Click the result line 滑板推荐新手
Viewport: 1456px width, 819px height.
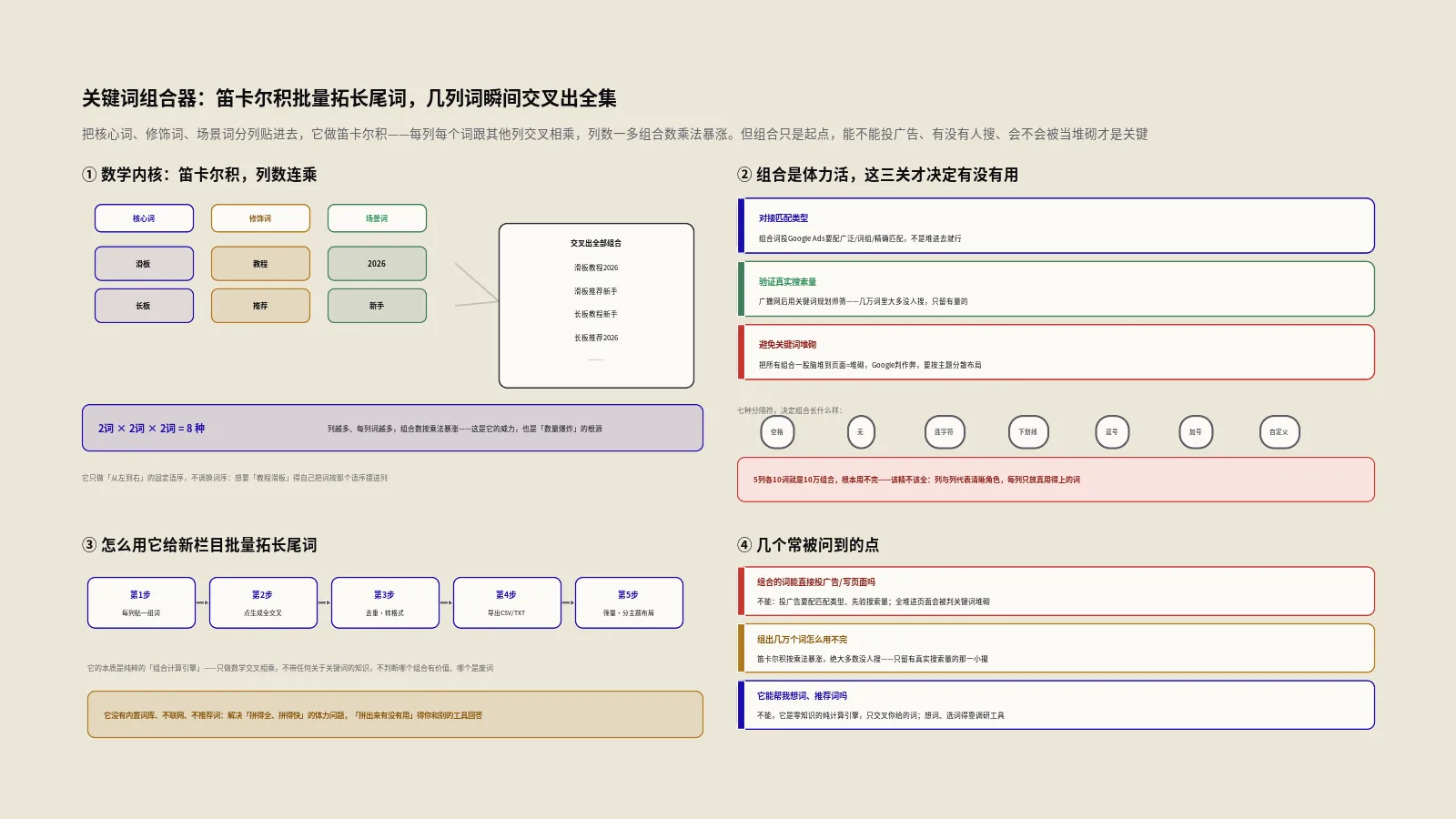tap(596, 291)
